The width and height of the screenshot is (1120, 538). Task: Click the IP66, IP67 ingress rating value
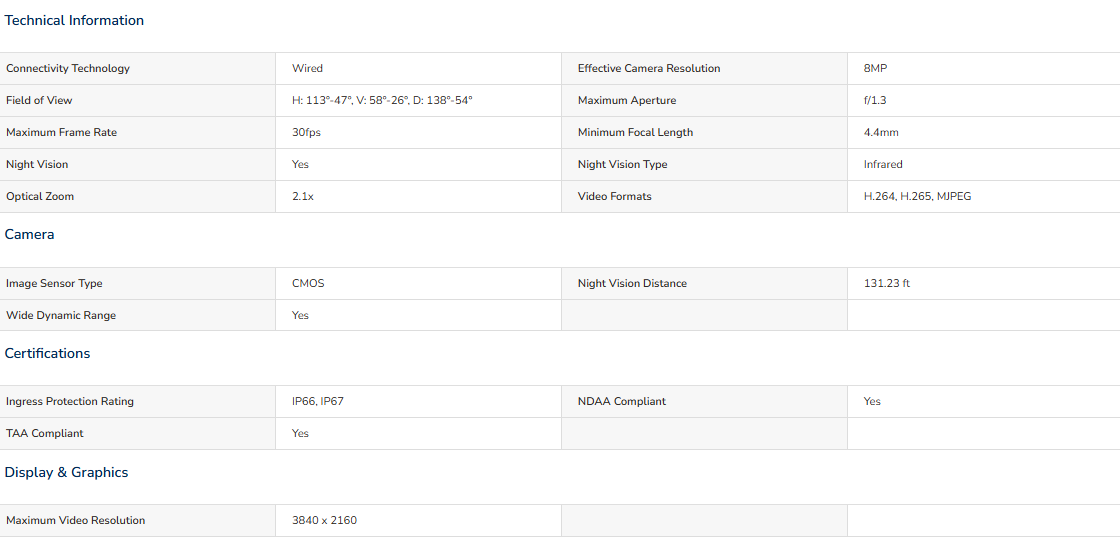[x=318, y=402]
